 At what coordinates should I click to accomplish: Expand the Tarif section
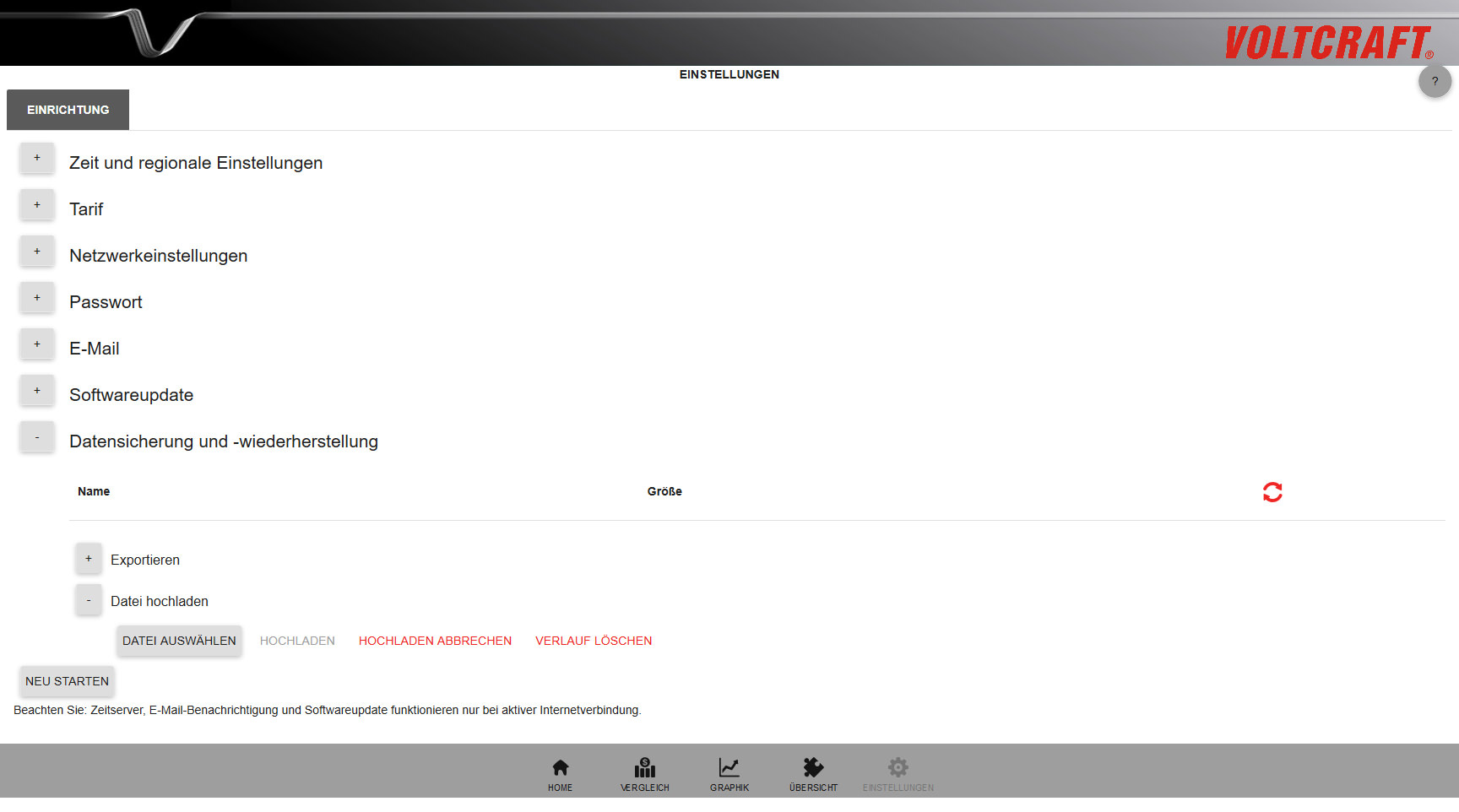click(x=37, y=205)
